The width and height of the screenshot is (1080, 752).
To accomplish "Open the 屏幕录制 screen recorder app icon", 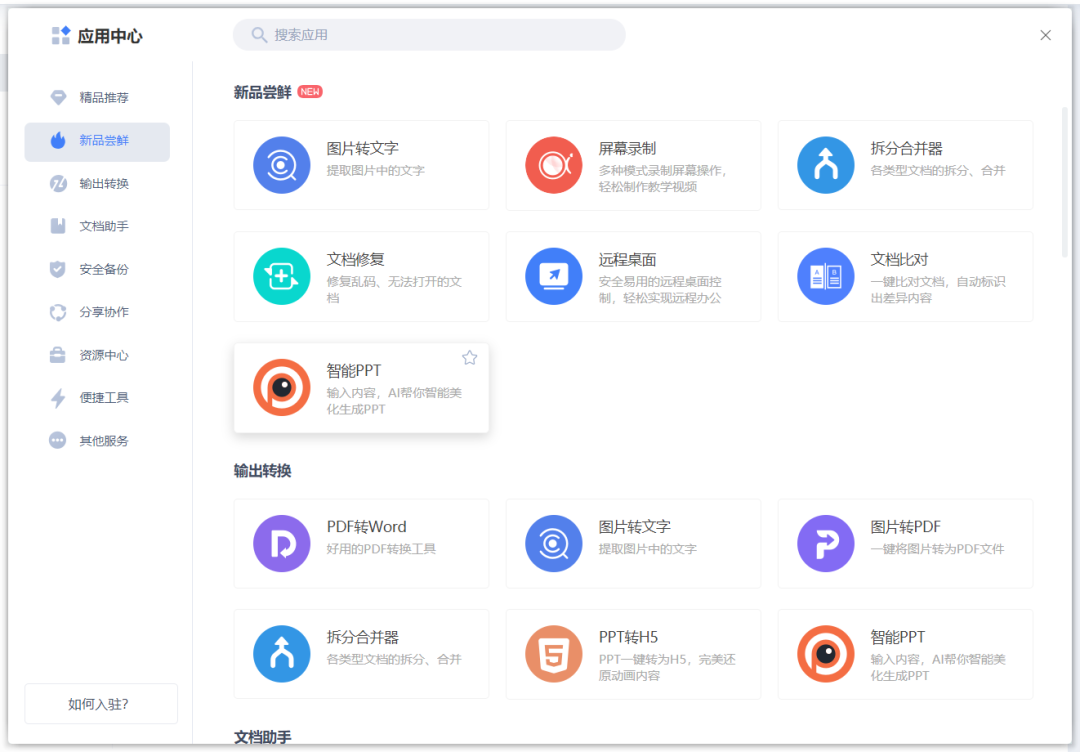I will click(x=554, y=165).
